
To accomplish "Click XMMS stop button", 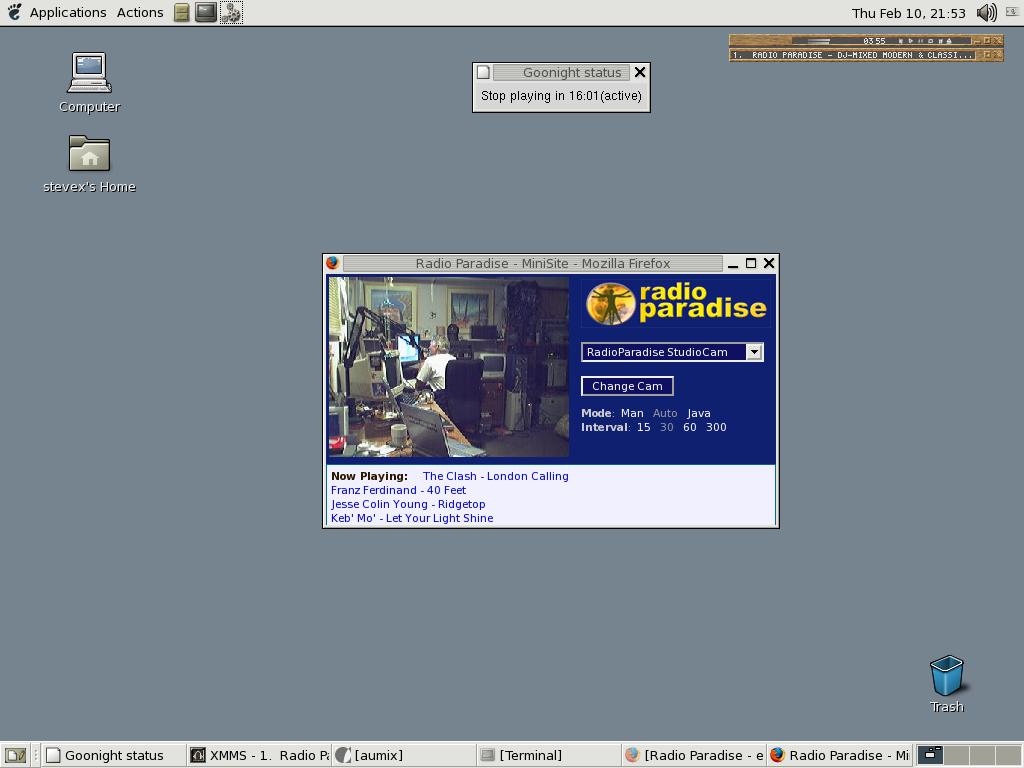I will pos(930,40).
